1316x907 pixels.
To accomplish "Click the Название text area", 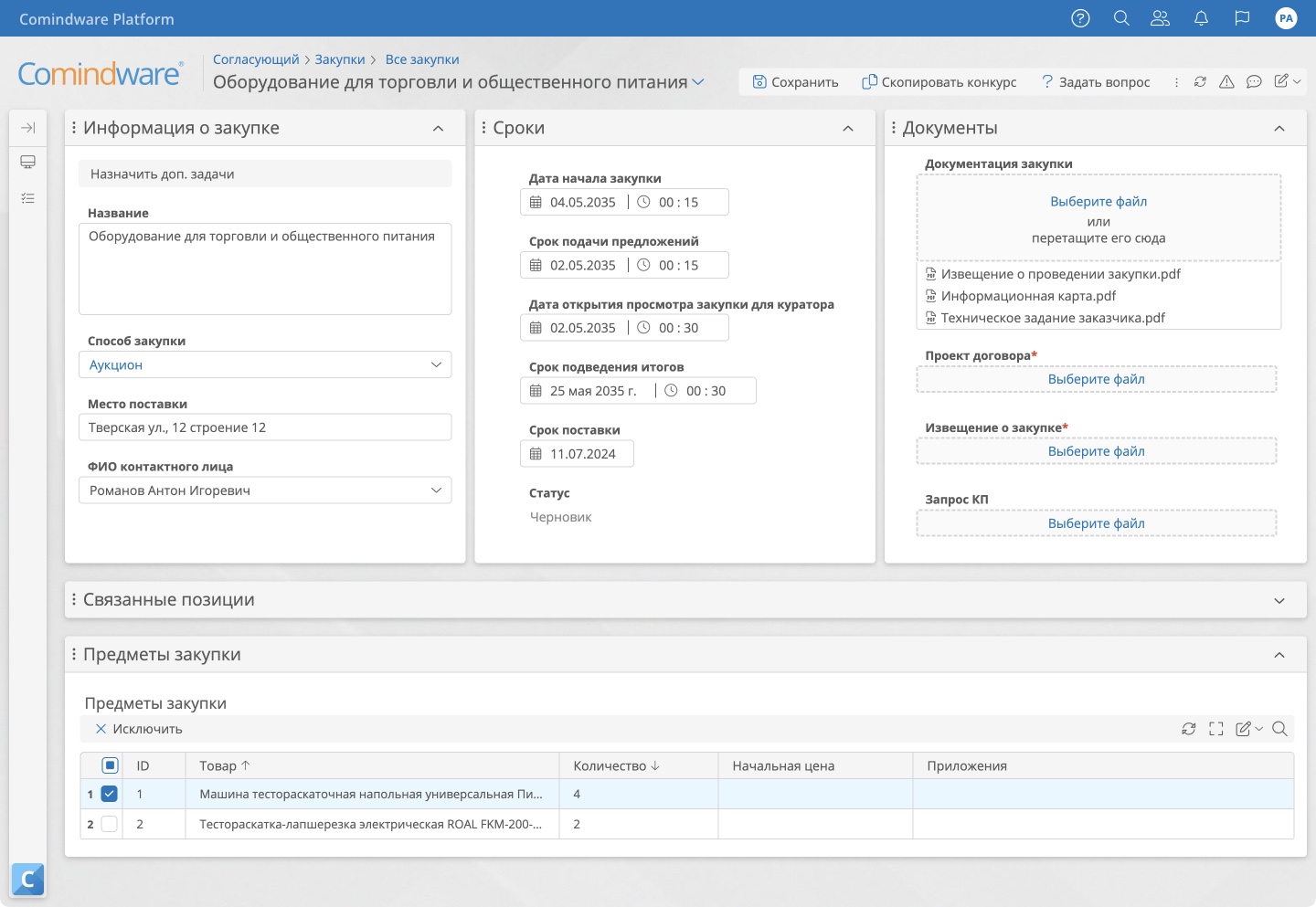I will tap(265, 269).
